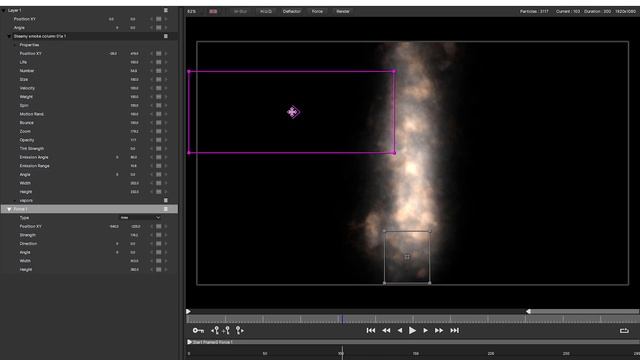640x360 pixels.
Task: Toggle keyframe square for Size
Action: click(159, 80)
